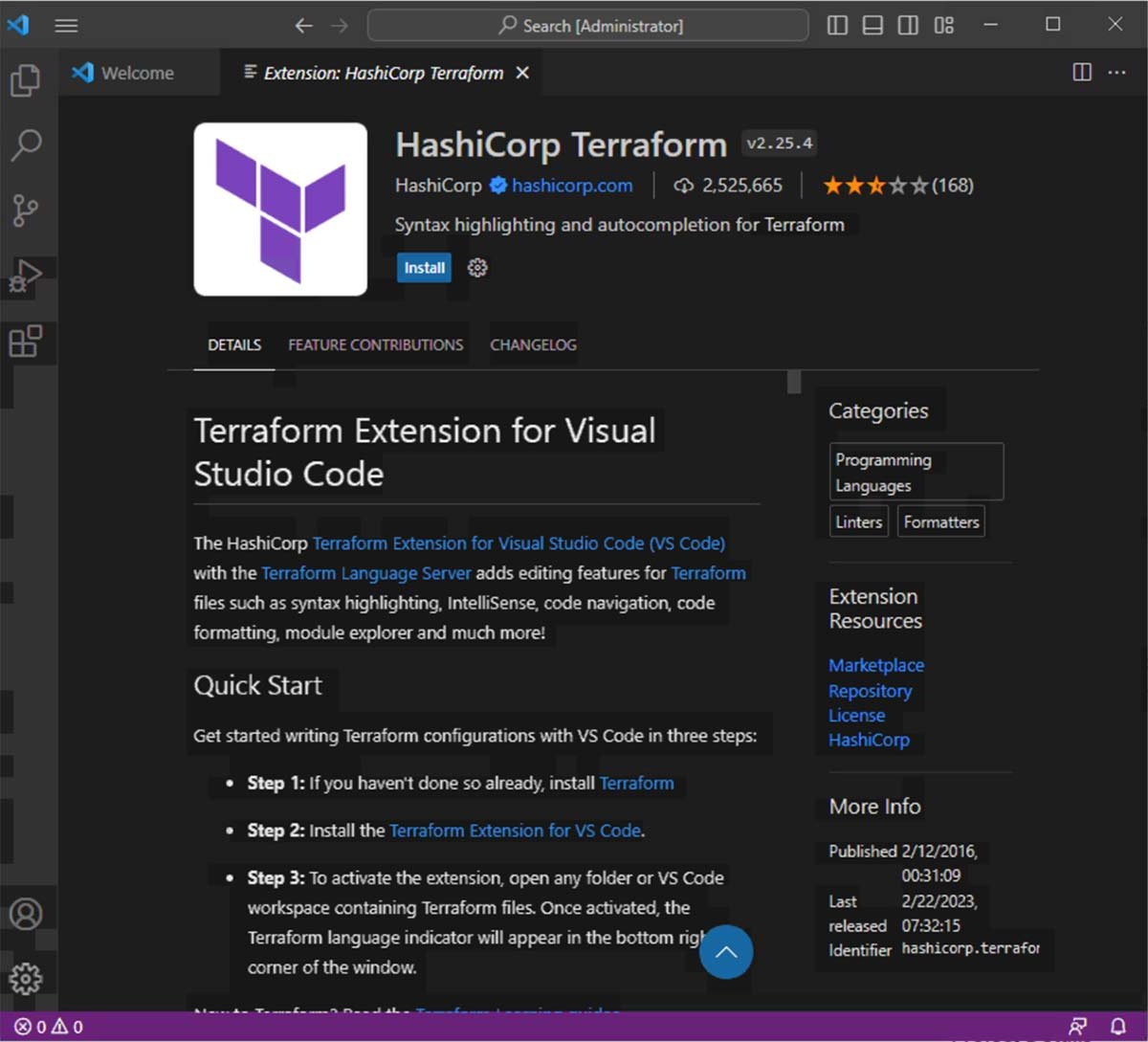Open the hamburger application menu
The image size is (1148, 1042).
tap(66, 26)
